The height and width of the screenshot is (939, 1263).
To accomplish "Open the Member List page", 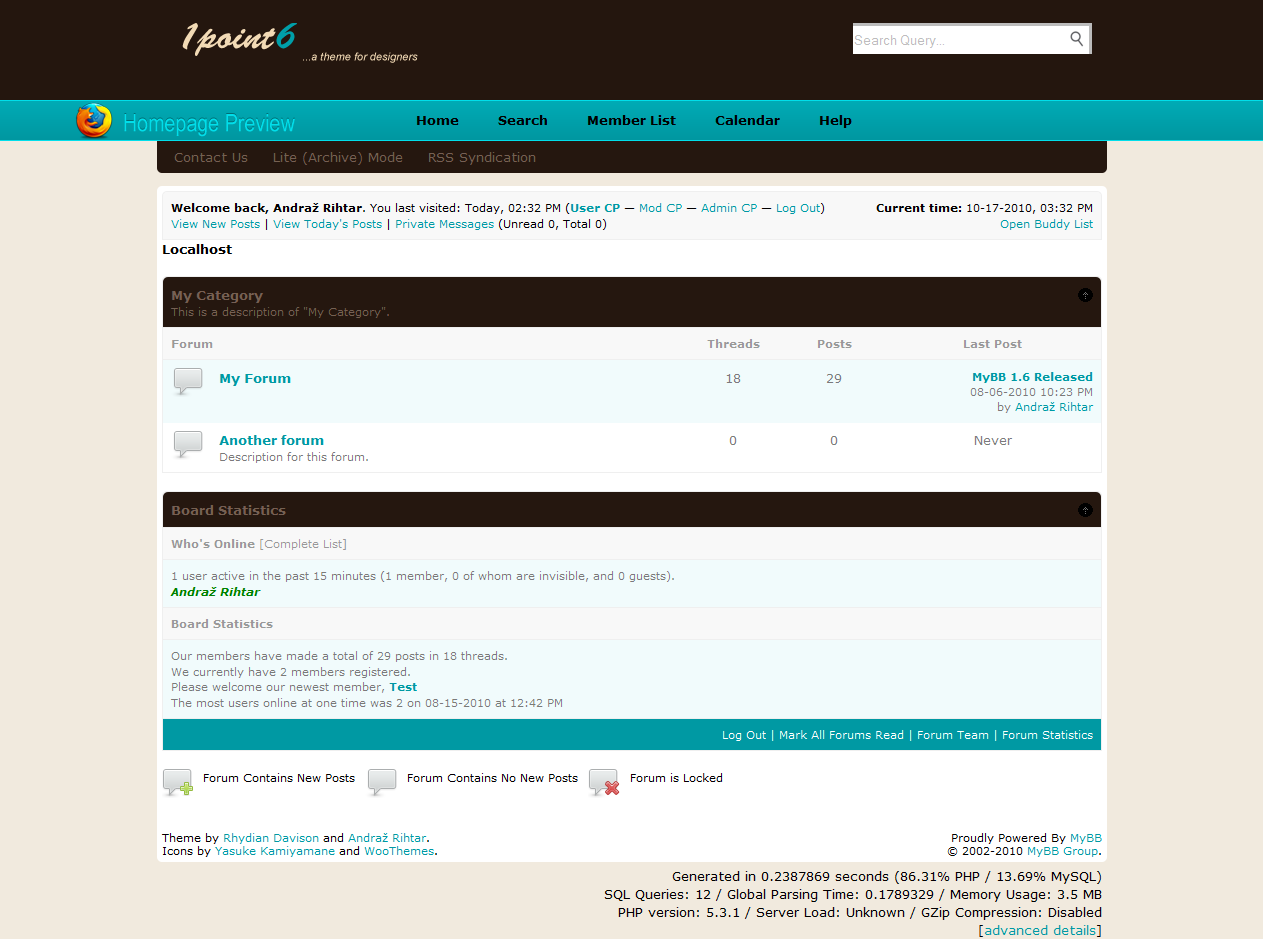I will 631,120.
